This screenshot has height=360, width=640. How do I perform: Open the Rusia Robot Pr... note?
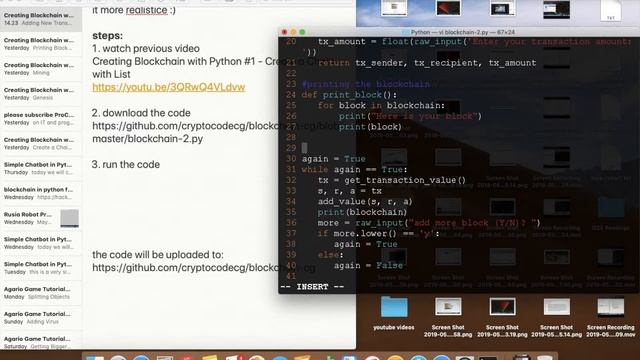[x=41, y=218]
